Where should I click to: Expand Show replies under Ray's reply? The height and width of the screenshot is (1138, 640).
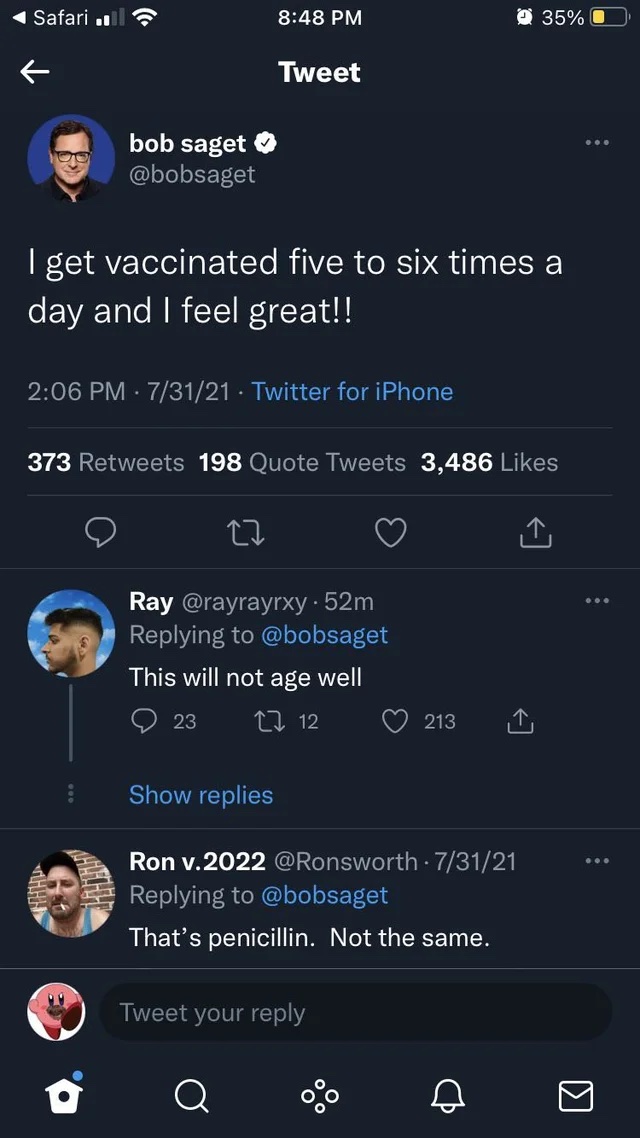[201, 795]
